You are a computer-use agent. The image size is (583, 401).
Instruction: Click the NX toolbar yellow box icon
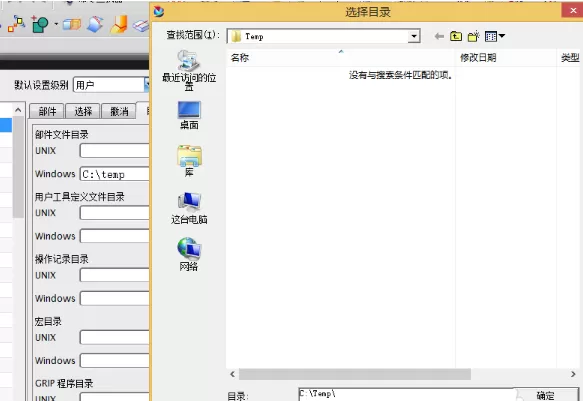point(72,25)
